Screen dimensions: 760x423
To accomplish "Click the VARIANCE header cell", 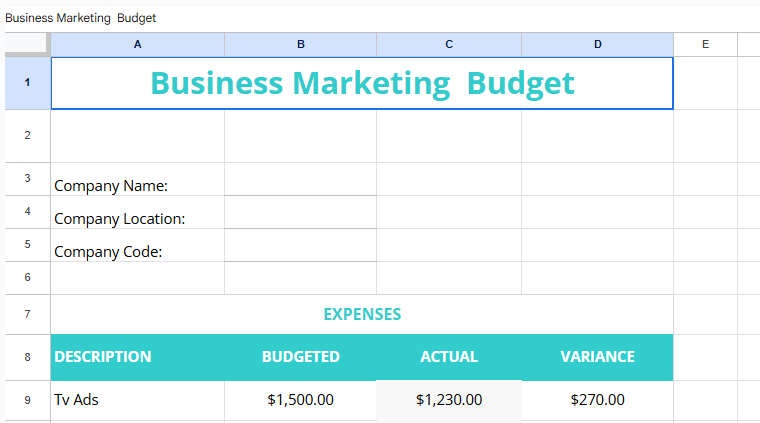I will (597, 357).
